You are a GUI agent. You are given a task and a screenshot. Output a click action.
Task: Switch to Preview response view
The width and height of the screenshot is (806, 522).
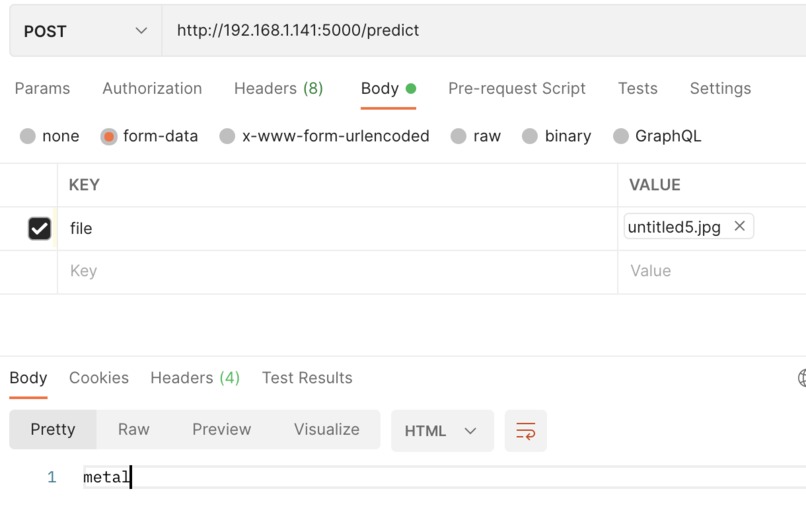click(x=222, y=430)
